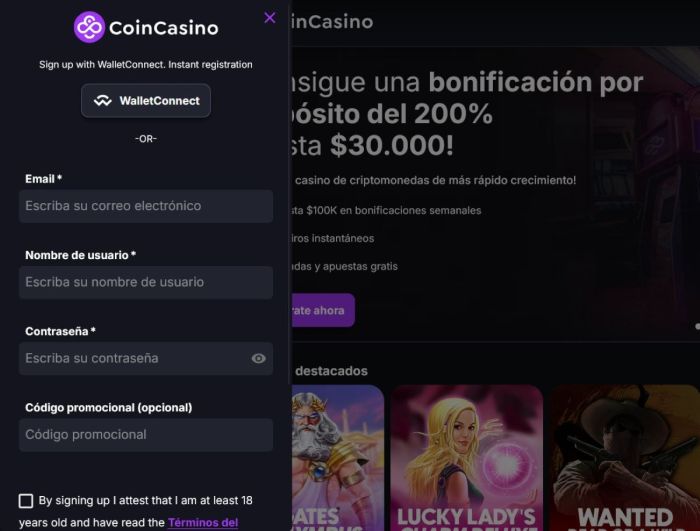Click the WalletConnect wave icon
Screen dimensions: 700x531
click(103, 100)
